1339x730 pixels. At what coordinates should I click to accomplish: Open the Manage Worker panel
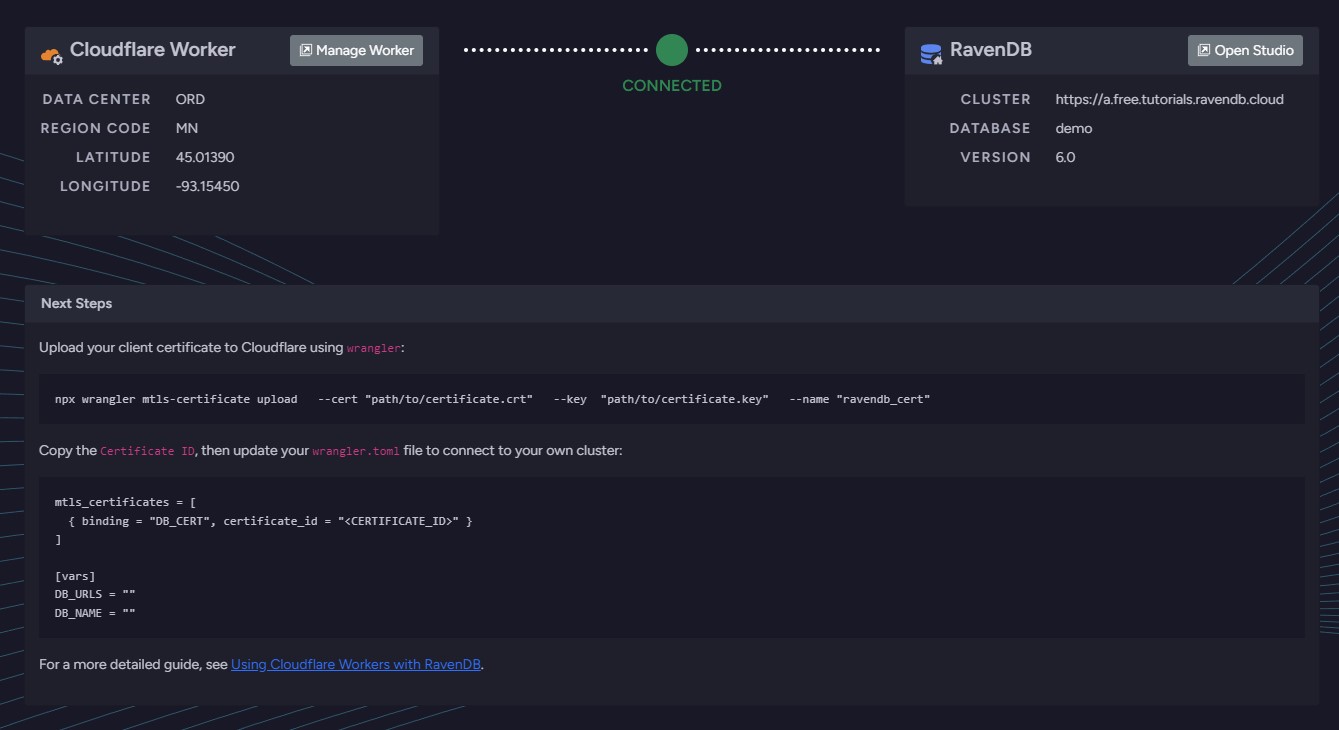point(356,49)
